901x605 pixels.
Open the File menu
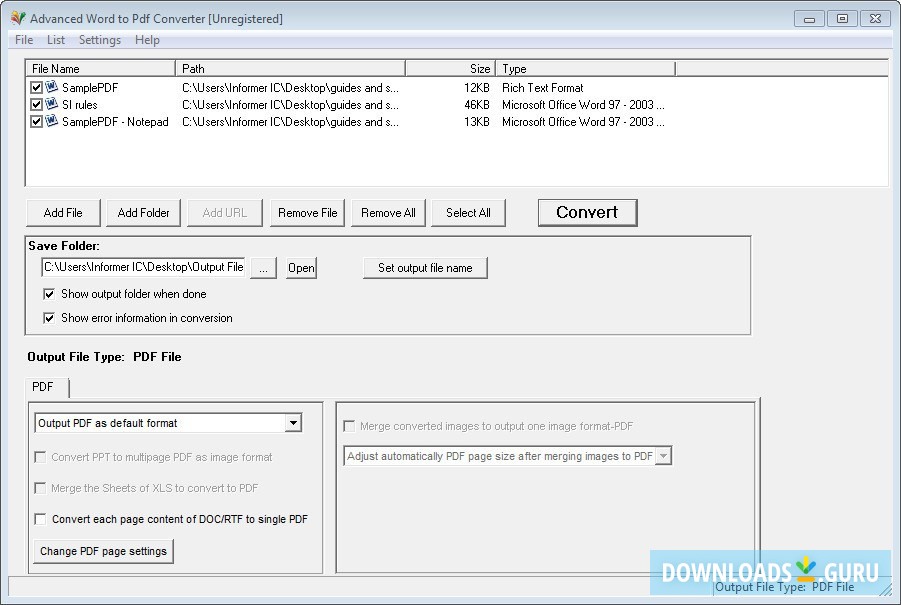tap(24, 40)
